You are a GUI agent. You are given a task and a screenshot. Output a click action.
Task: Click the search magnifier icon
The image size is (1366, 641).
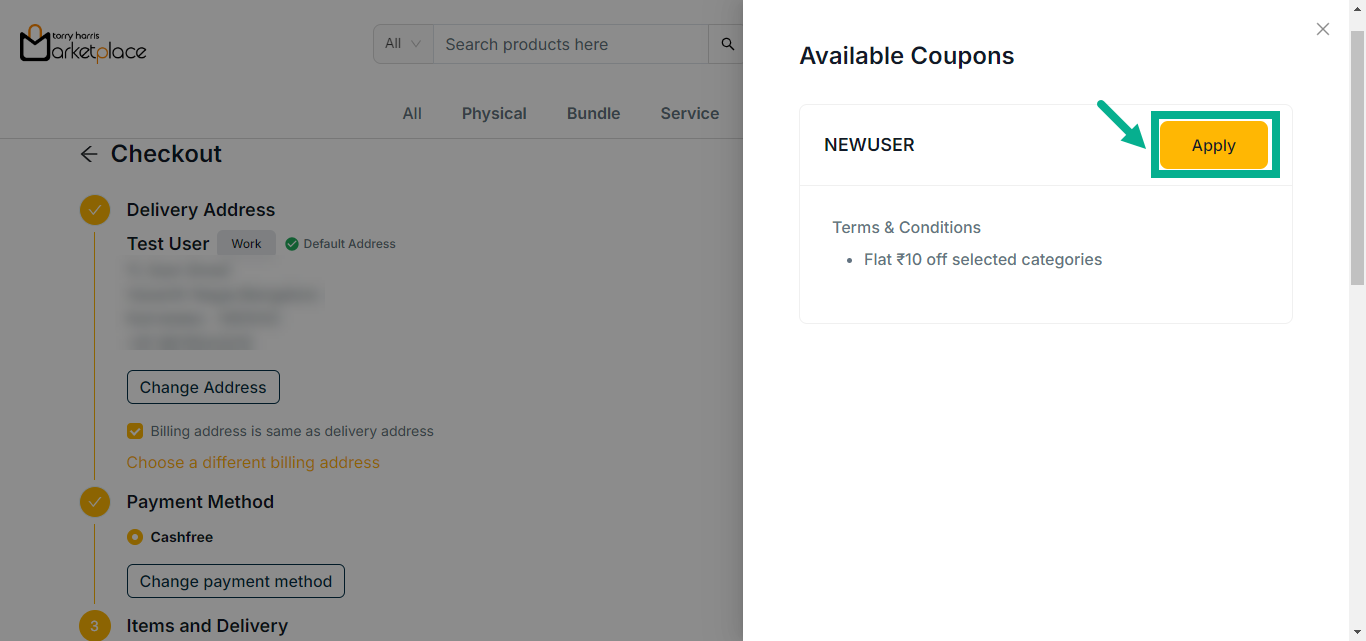727,44
